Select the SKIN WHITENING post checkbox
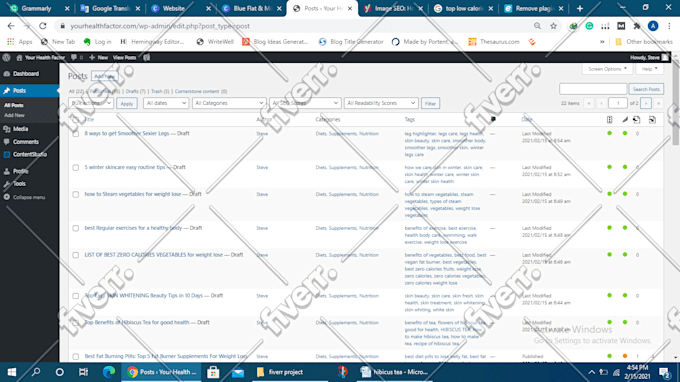The height and width of the screenshot is (382, 680). click(x=76, y=296)
